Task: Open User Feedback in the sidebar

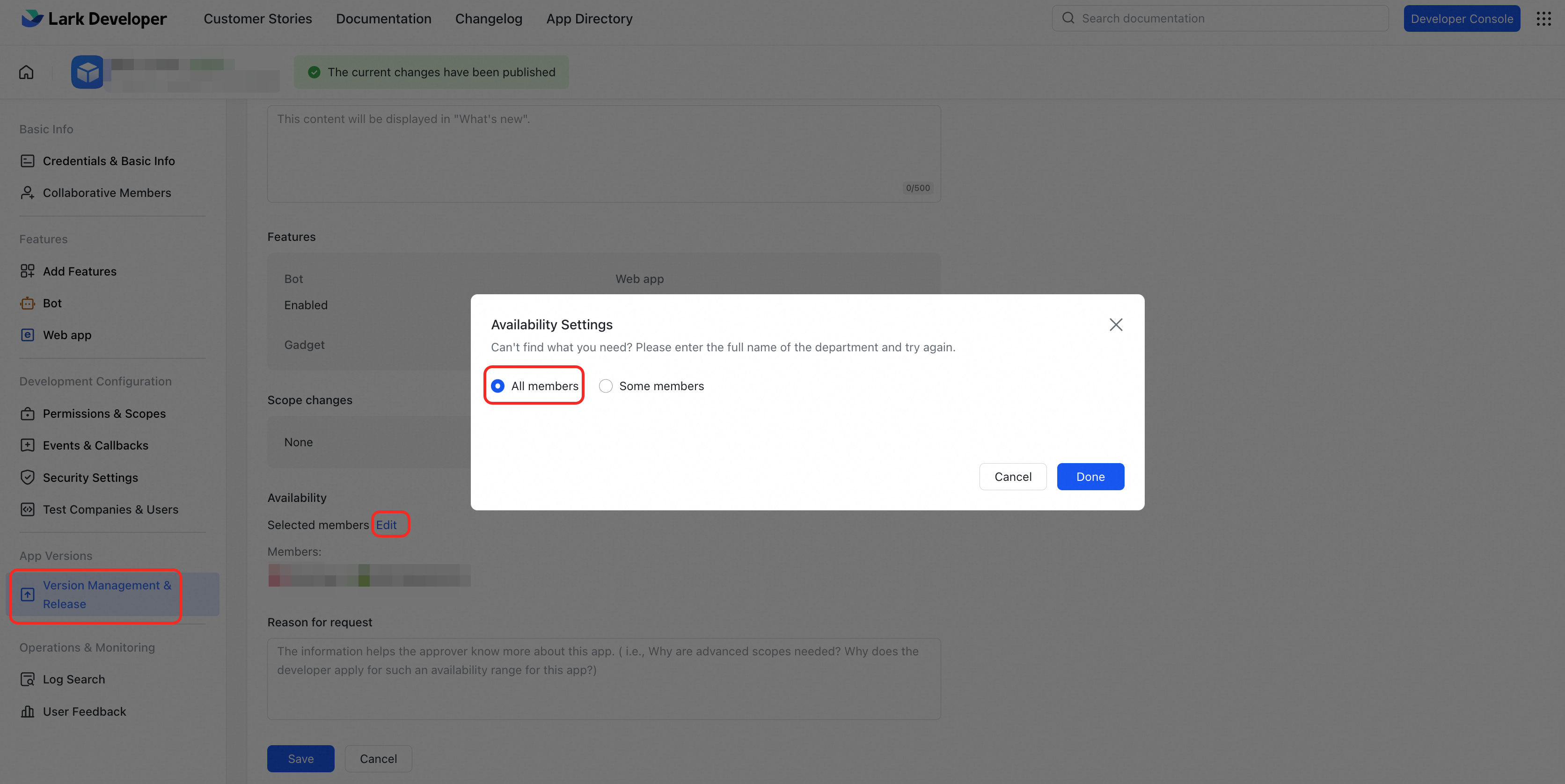Action: (x=84, y=711)
